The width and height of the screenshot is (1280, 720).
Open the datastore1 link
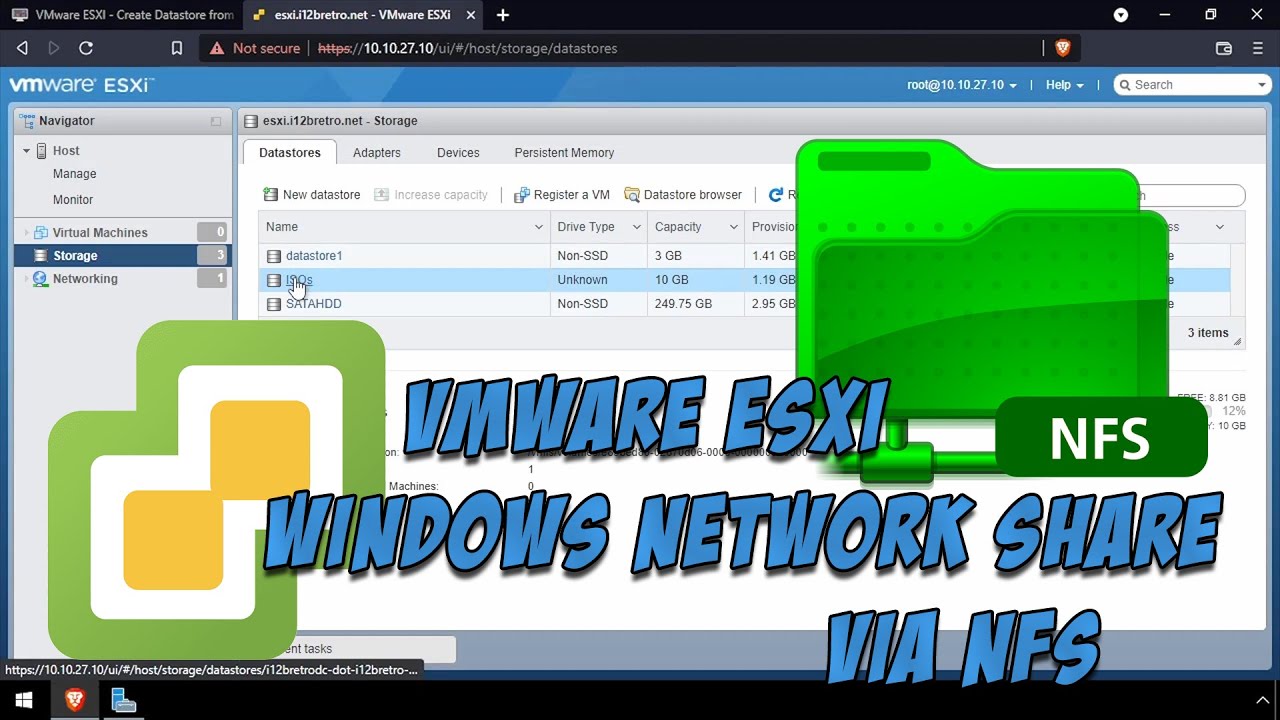pyautogui.click(x=314, y=256)
